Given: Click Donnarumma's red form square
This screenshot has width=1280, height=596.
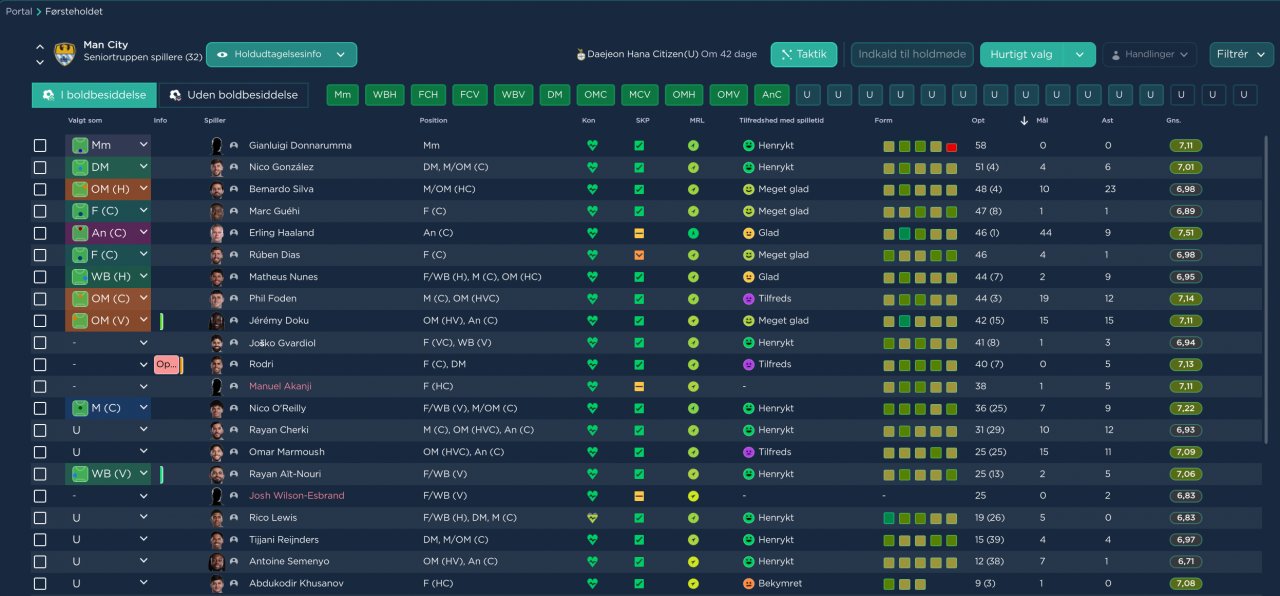Looking at the screenshot, I should coord(951,147).
